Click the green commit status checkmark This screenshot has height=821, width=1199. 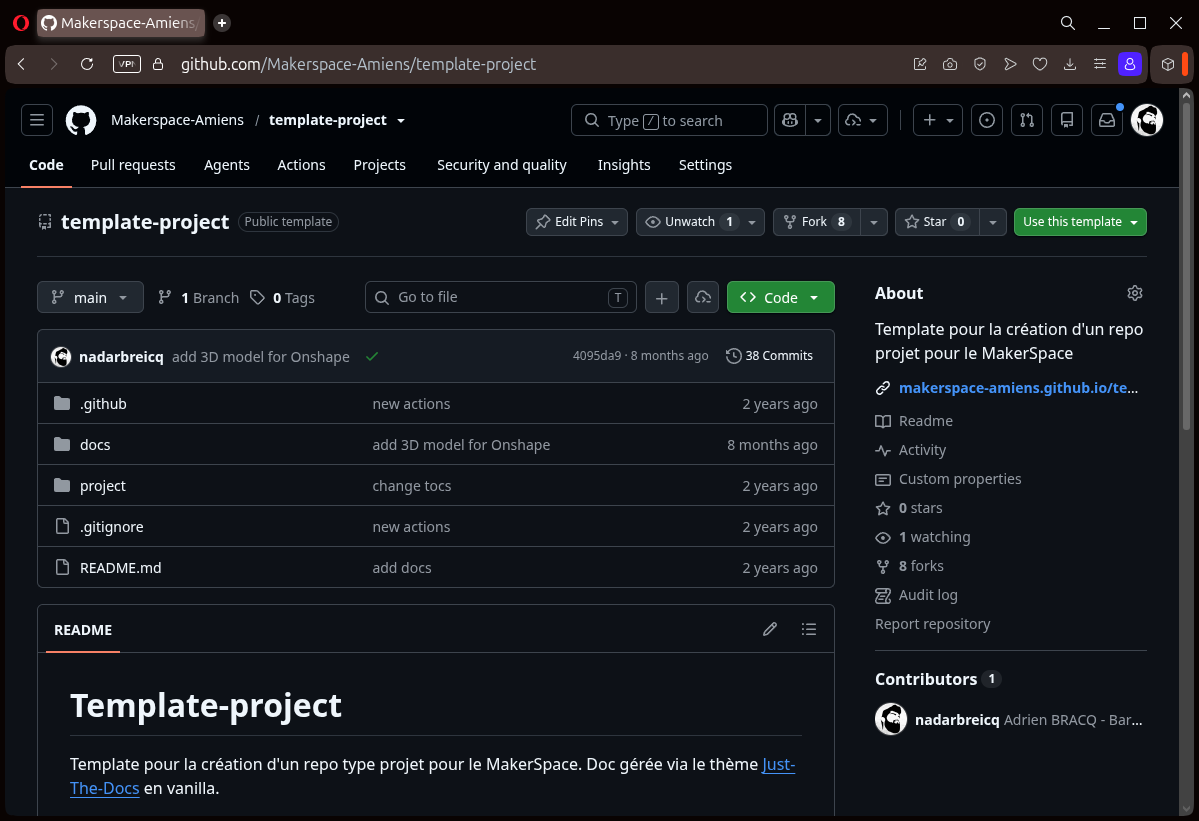click(x=372, y=356)
